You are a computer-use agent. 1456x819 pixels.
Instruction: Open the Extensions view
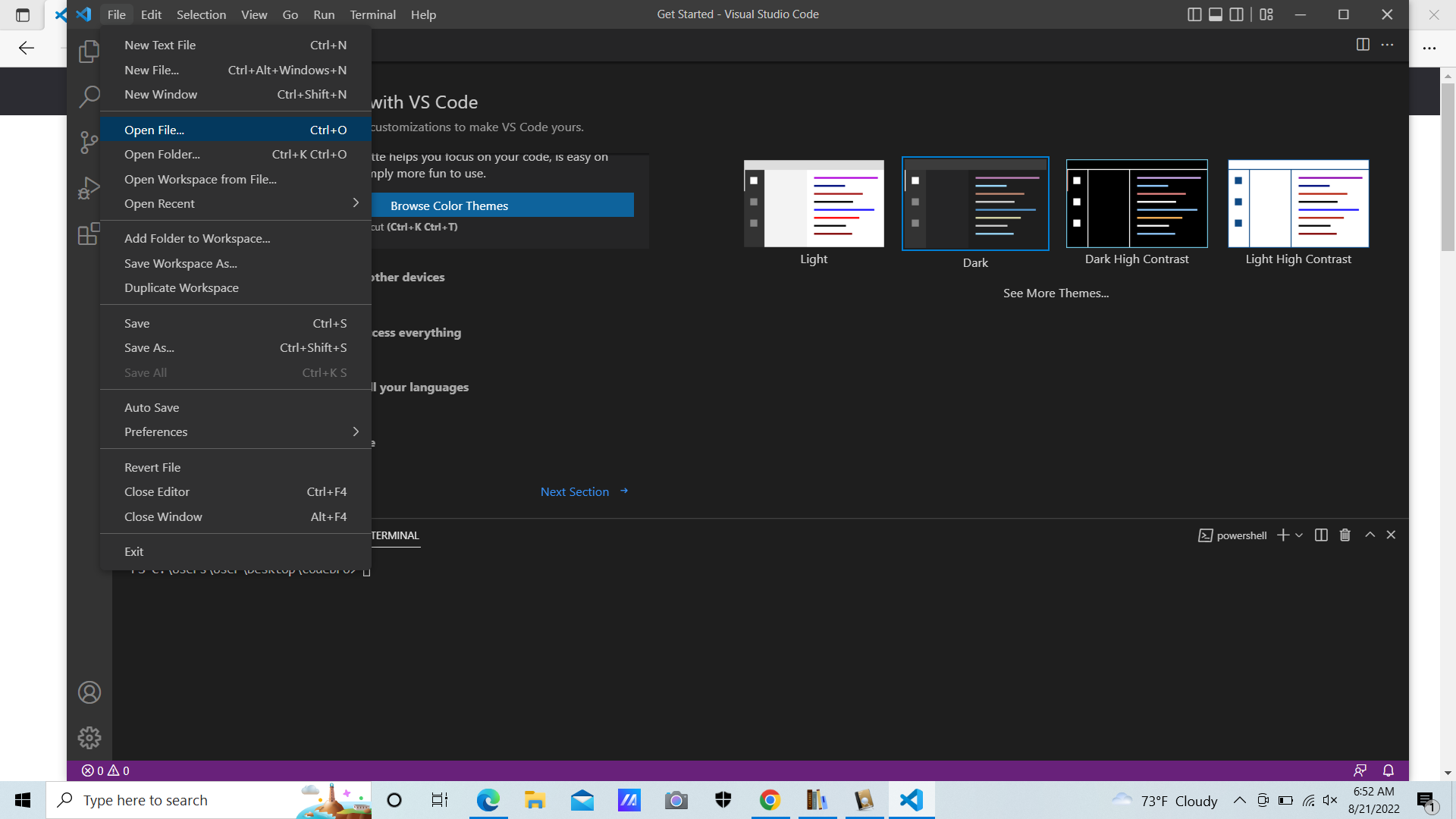89,234
